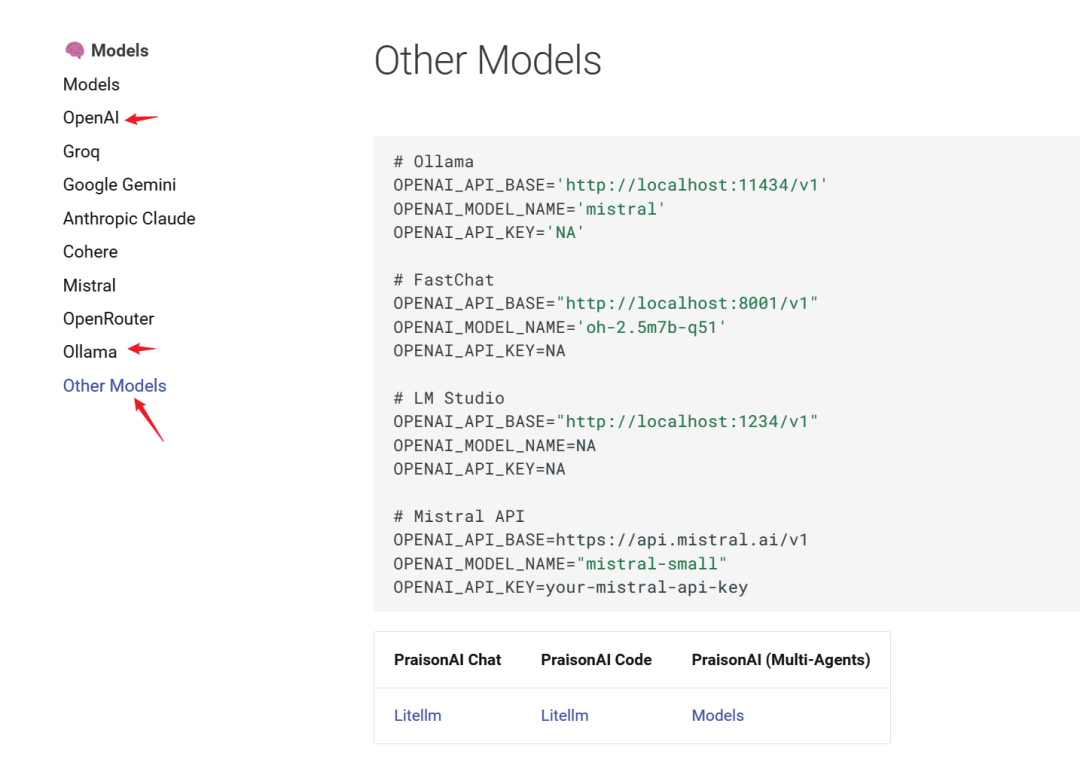Go to the OpenAI sidebar page
The image size is (1080, 757).
pos(91,118)
